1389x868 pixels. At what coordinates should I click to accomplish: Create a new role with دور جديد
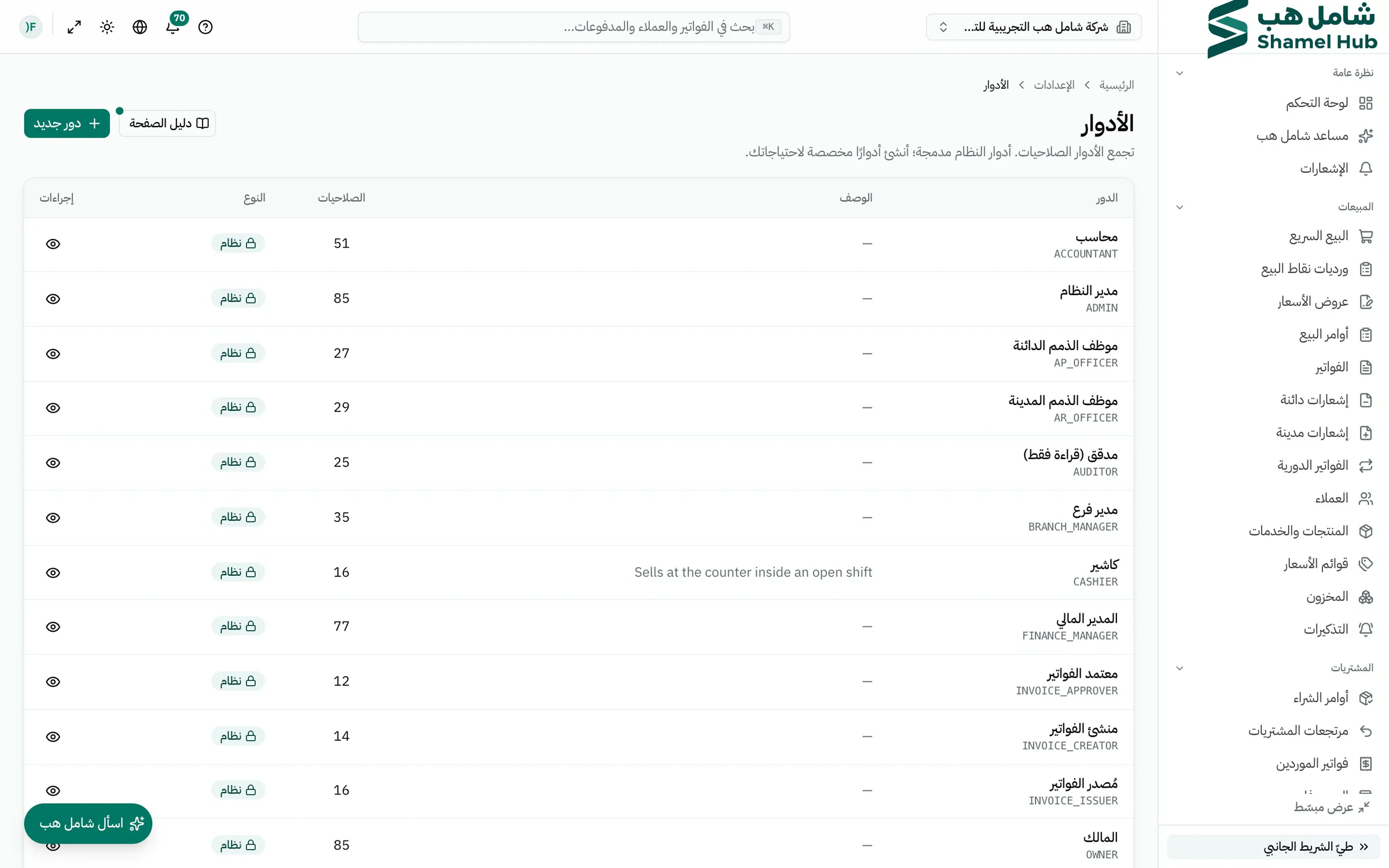tap(67, 123)
